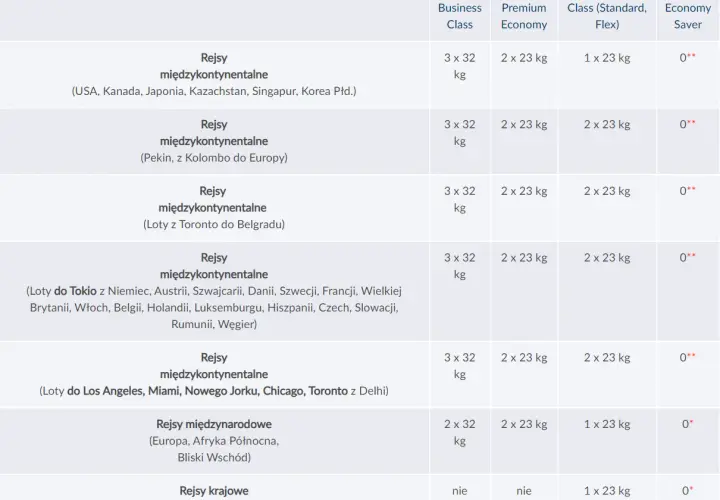Click the Class (Standard, Flex) column header
The height and width of the screenshot is (500, 720).
pyautogui.click(x=607, y=16)
